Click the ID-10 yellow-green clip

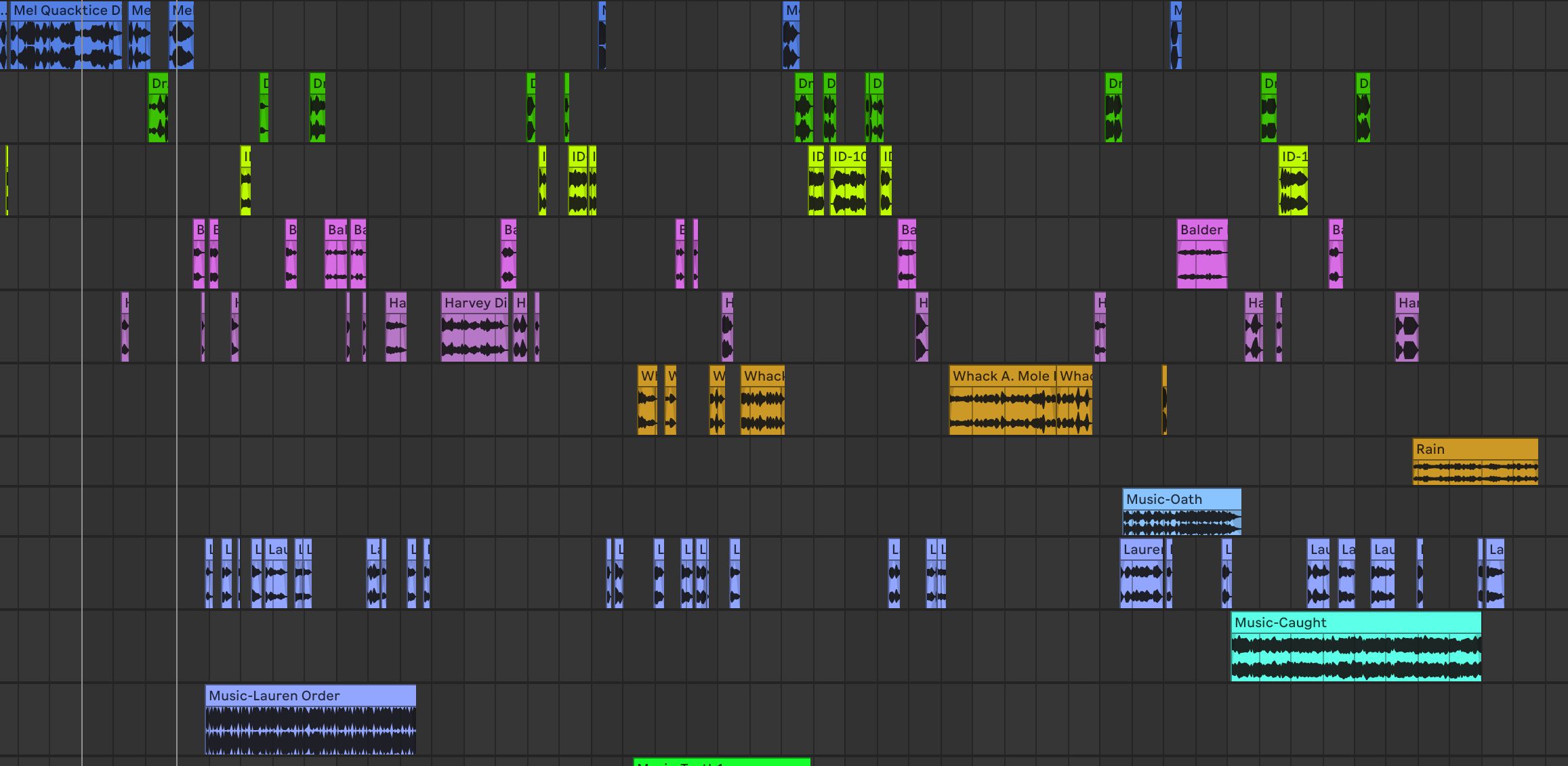[848, 182]
